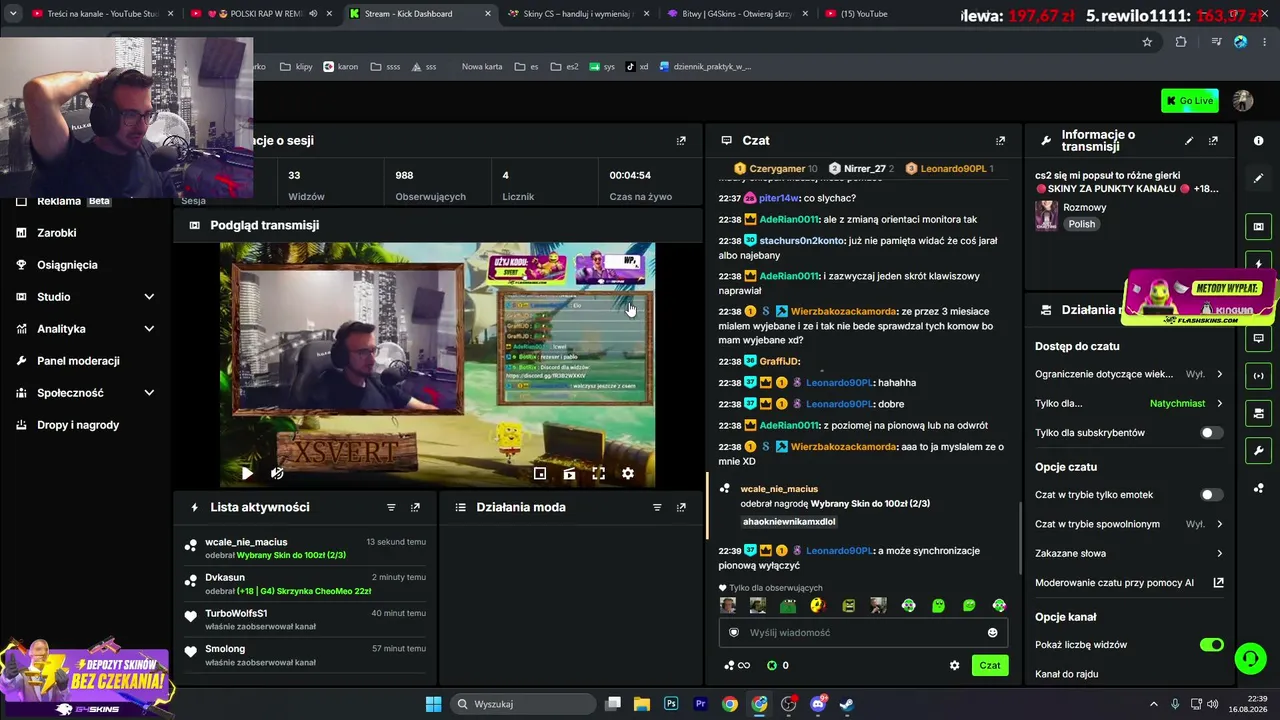Open AI chat moderation external link

[x=1219, y=582]
